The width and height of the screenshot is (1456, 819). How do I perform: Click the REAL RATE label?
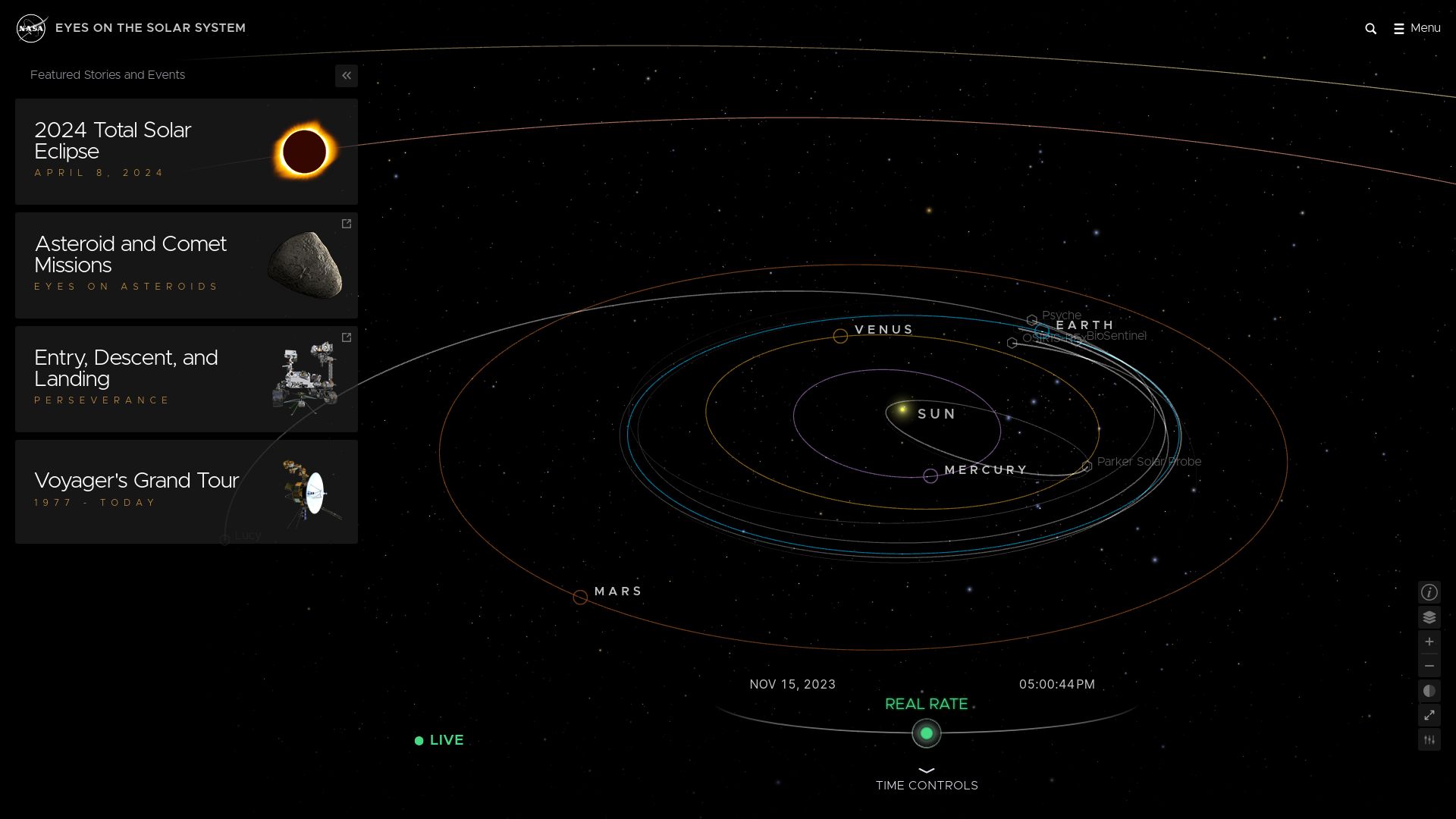point(926,704)
